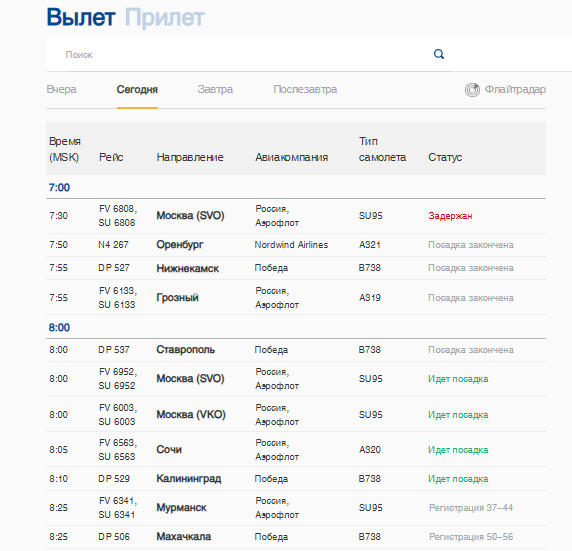Click the search magnifier icon
572x551 pixels.
coord(438,54)
